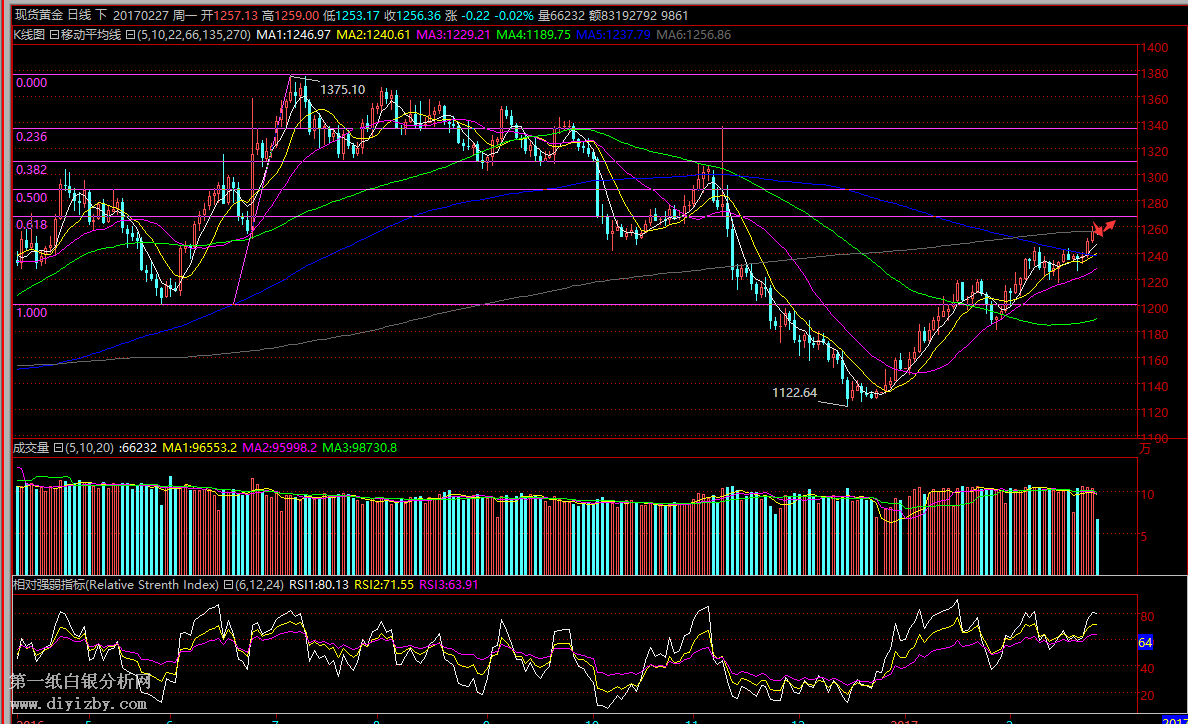Select the 1.000 Fibonacci level label
Screen dimensions: 1188x724
click(x=32, y=312)
